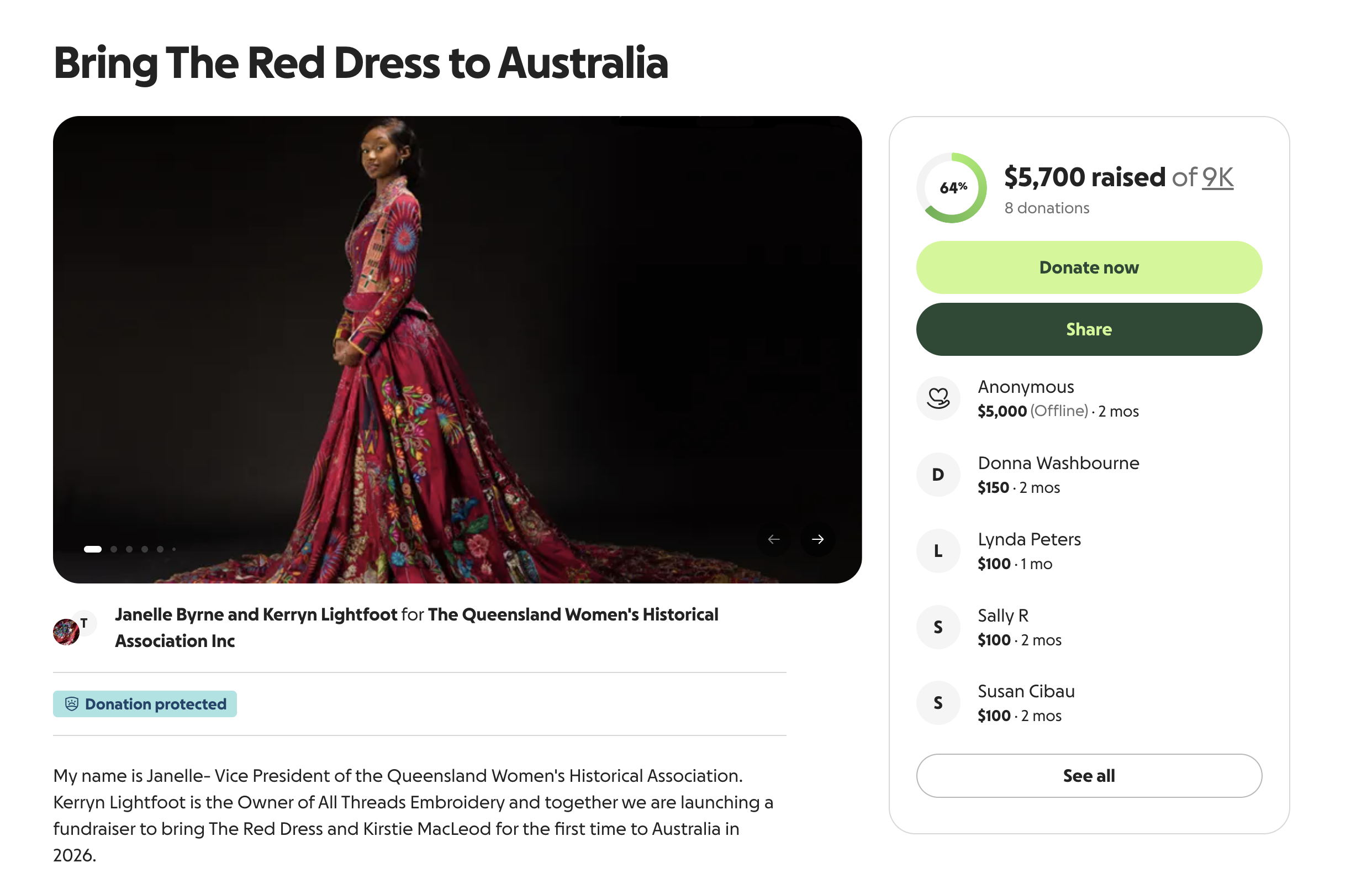Click the Red Dress campaign photo

[456, 342]
